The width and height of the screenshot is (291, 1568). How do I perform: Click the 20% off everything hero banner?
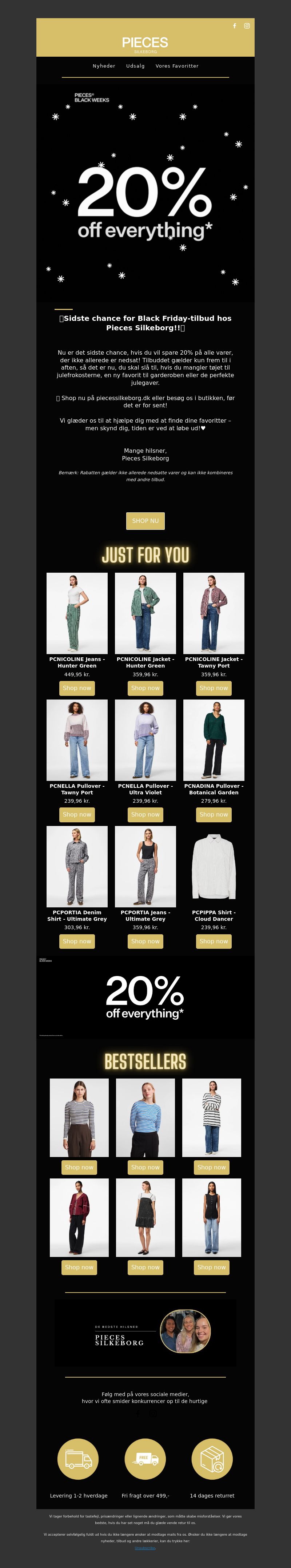coord(145,193)
